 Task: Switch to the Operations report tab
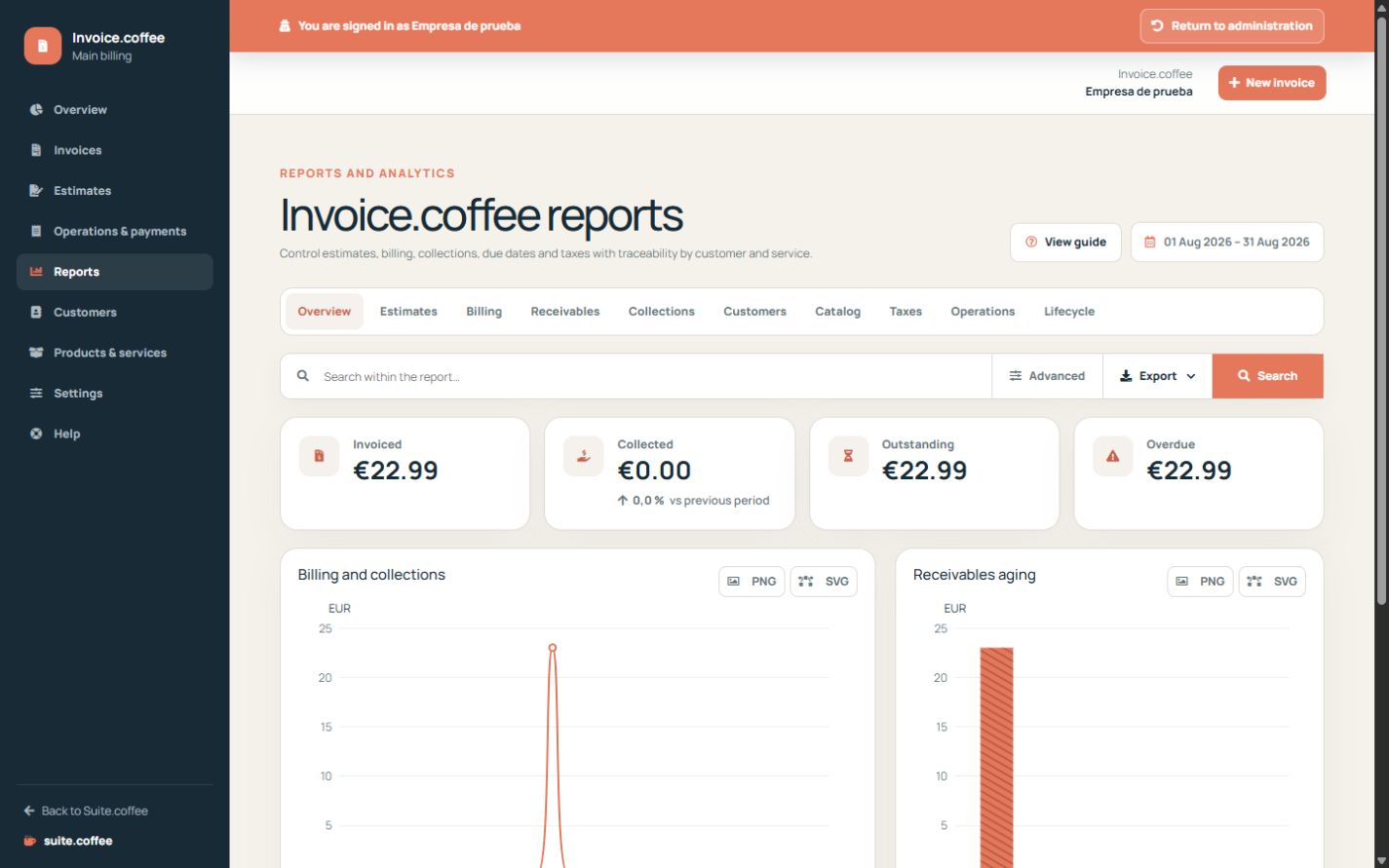(983, 312)
